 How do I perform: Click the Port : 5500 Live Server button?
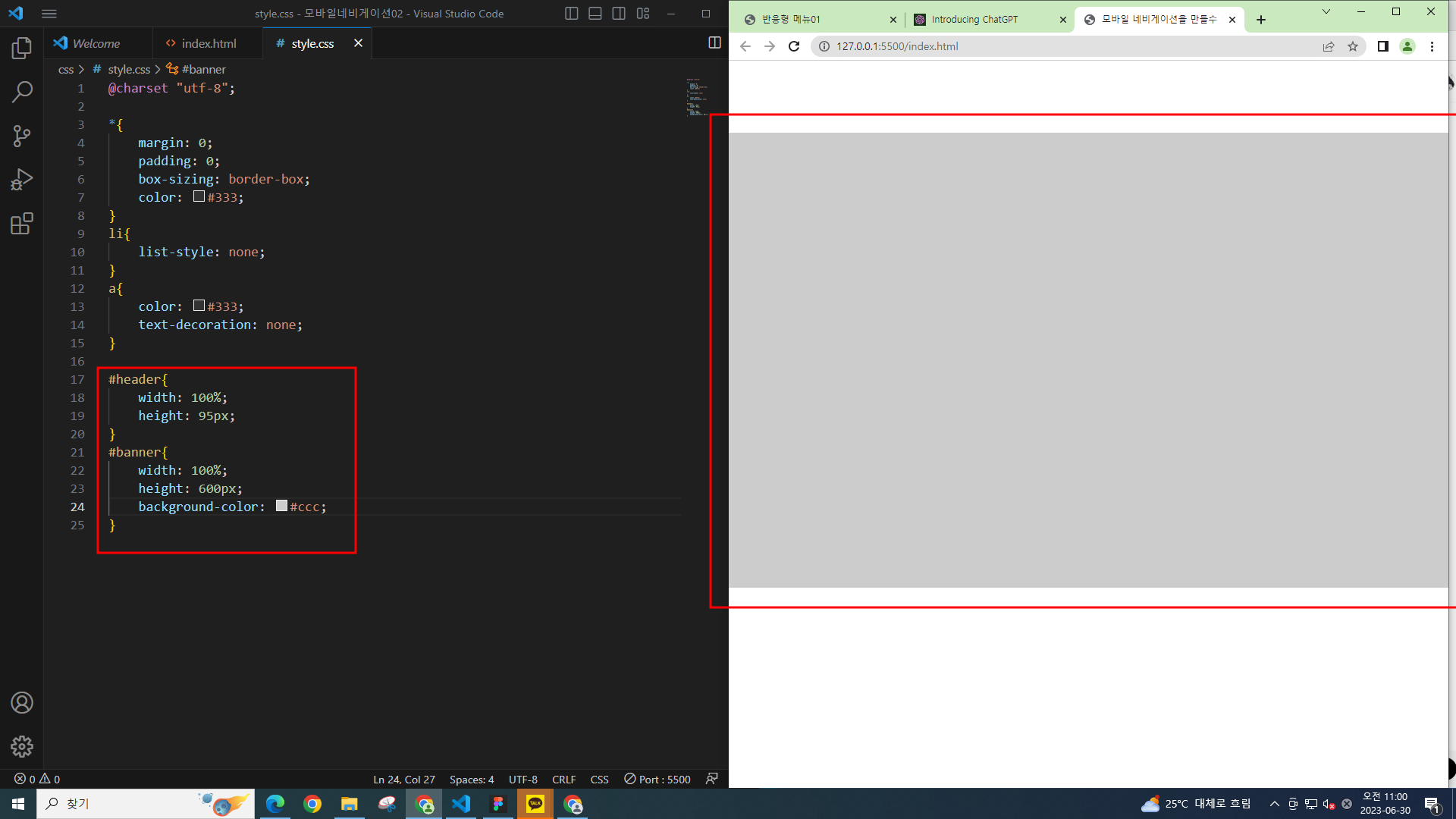tap(657, 780)
